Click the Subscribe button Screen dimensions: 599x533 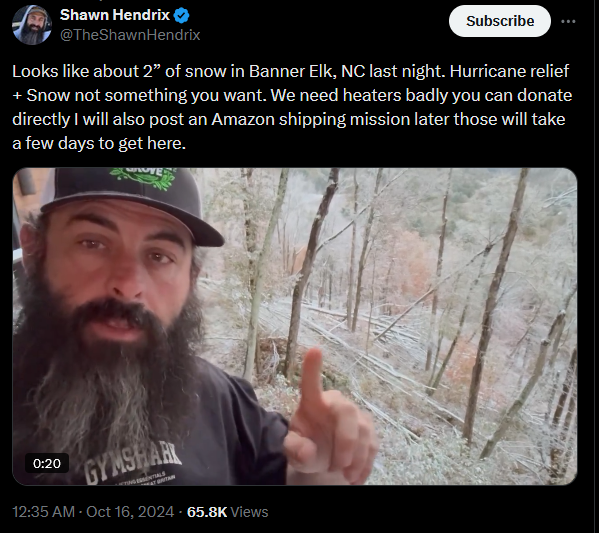point(500,21)
